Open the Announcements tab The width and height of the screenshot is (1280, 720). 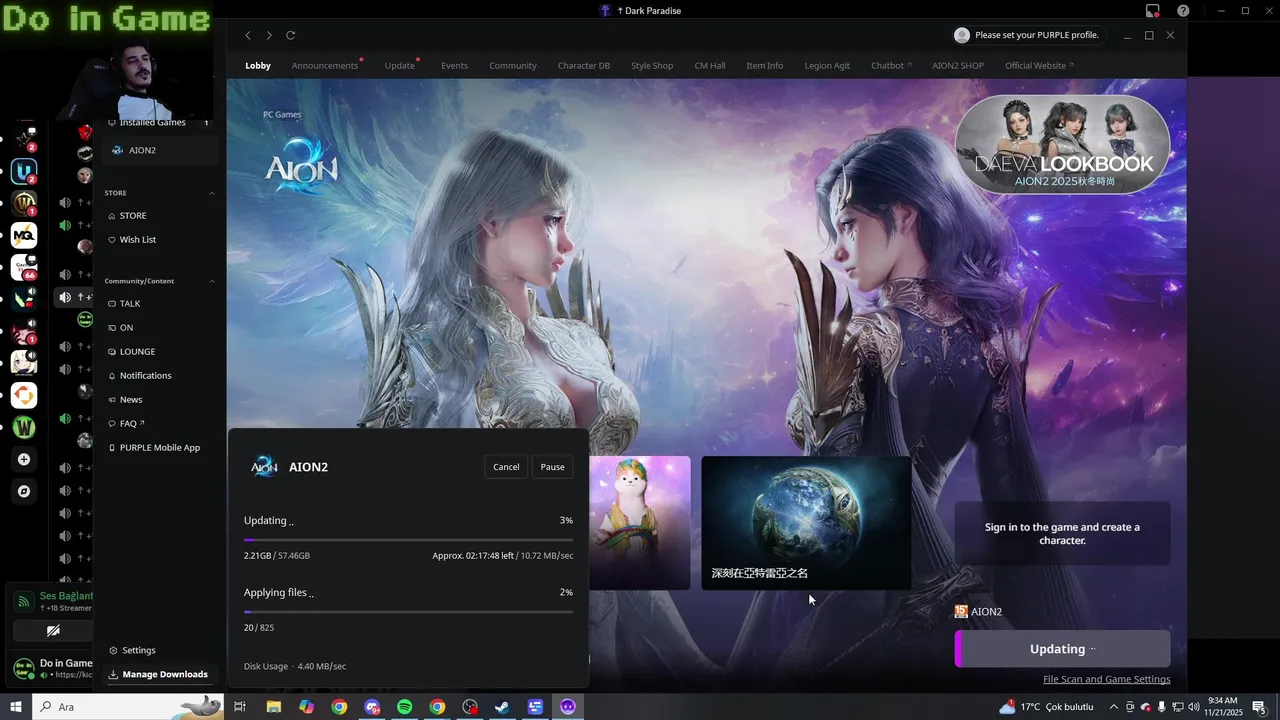324,66
